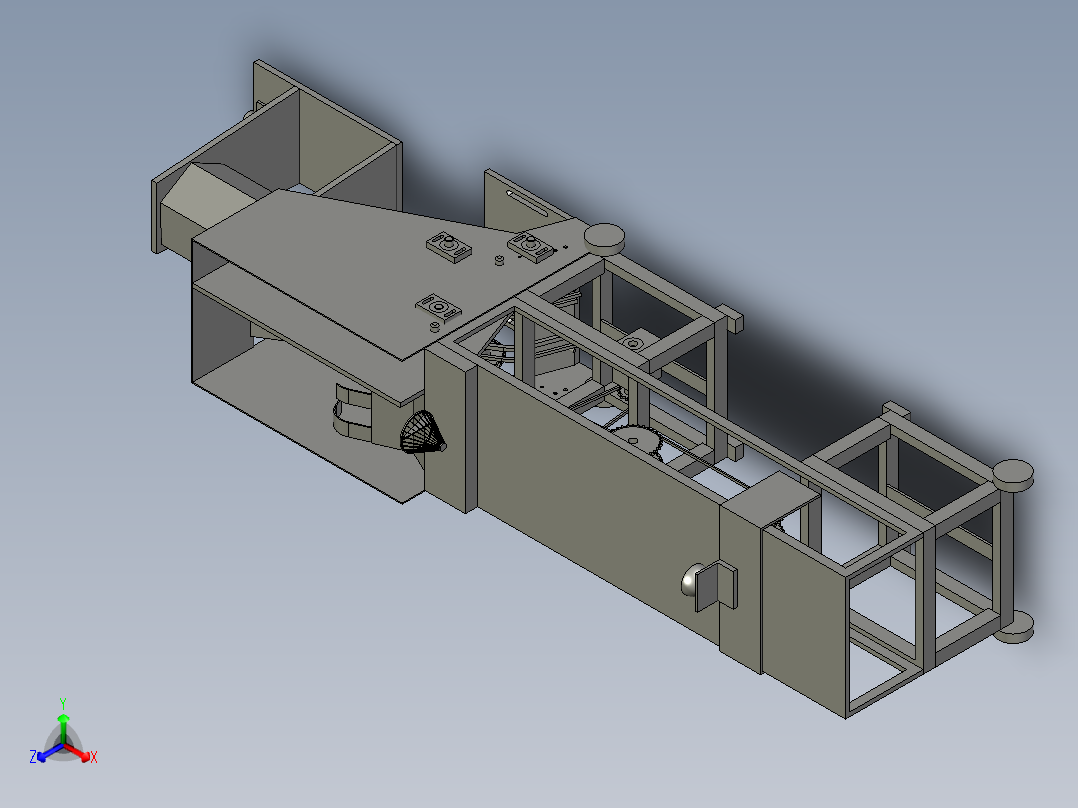Select the bracket plate next to the spherical knob

(x=716, y=585)
